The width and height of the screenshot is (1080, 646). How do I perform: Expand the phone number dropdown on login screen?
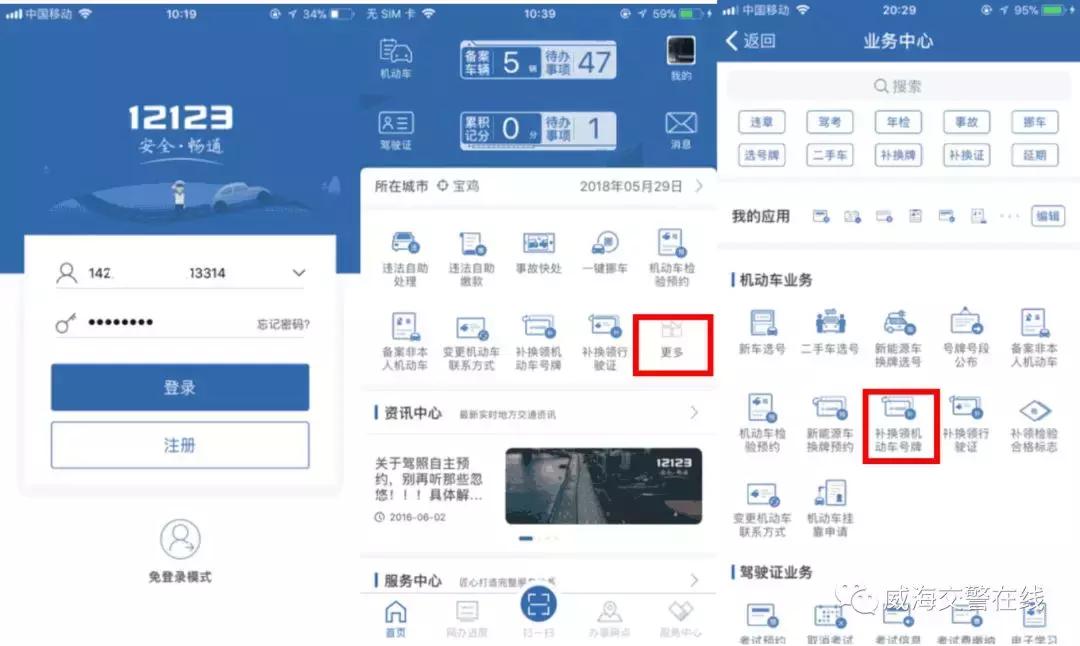pyautogui.click(x=299, y=270)
